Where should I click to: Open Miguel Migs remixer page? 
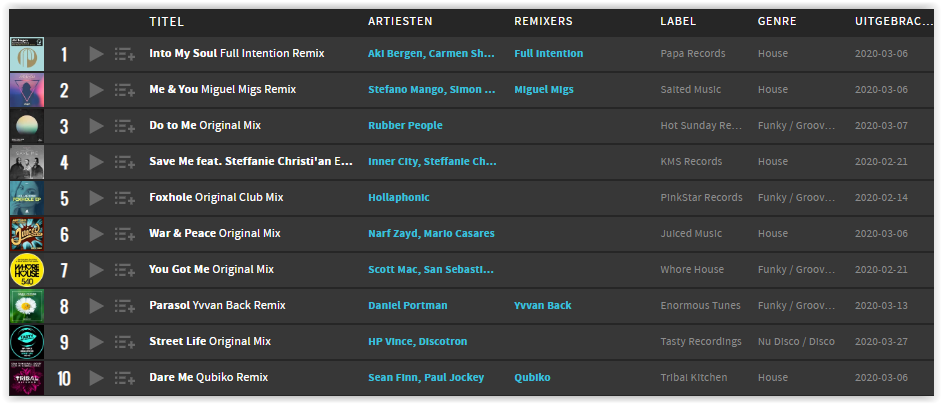544,90
